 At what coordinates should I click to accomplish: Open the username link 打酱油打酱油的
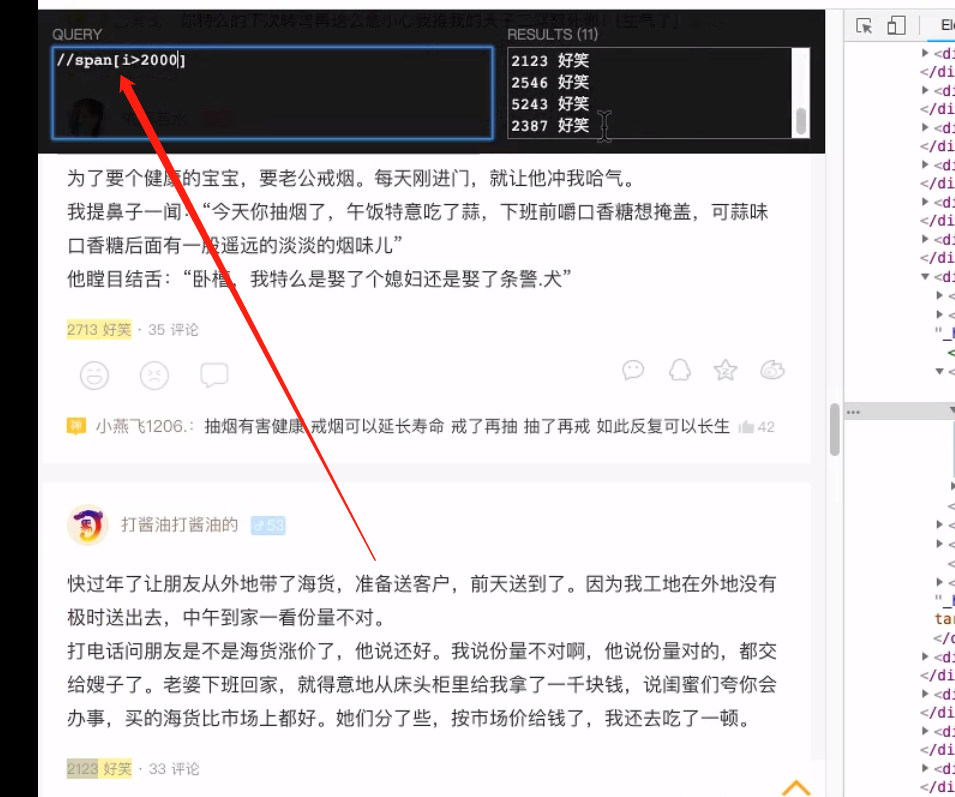180,525
